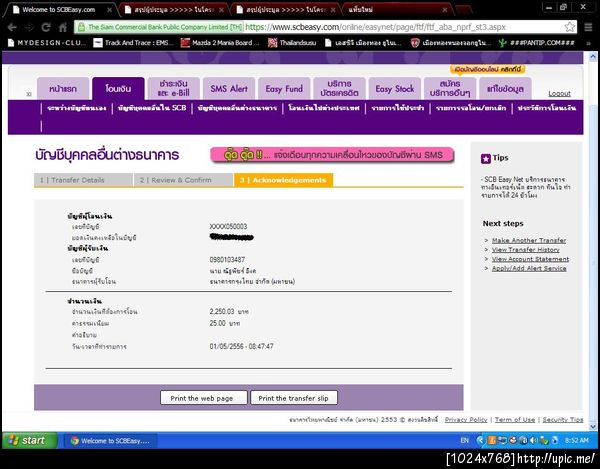Open the แก้ไขข้อมูล tab
Viewport: 600px width, 469px height.
[505, 89]
